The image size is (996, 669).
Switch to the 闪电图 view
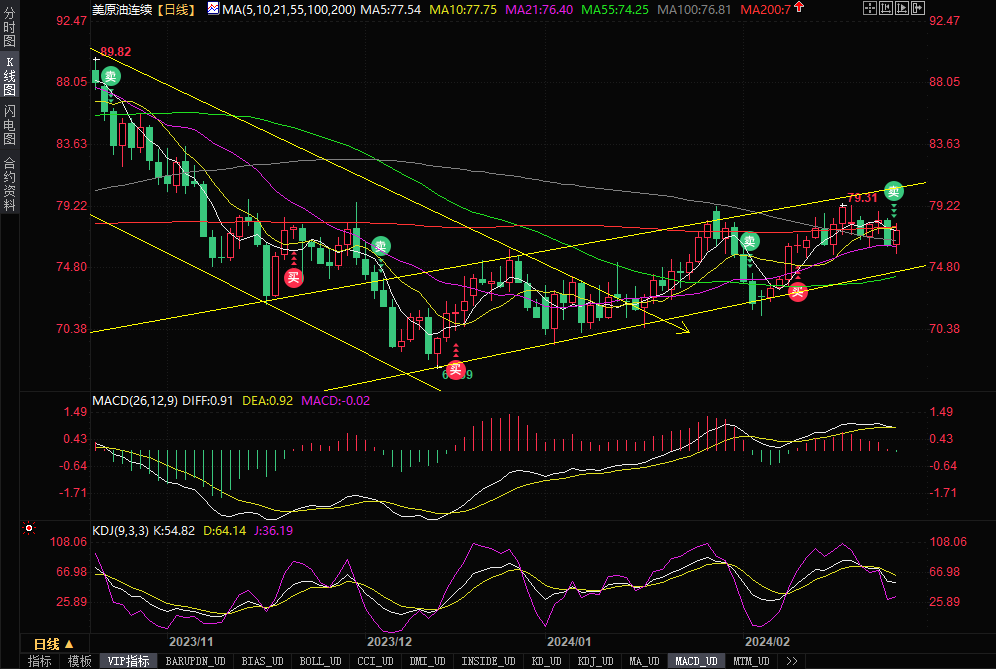[10, 124]
